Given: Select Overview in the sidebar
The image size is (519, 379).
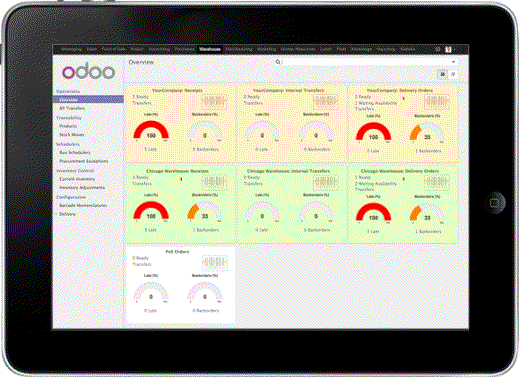Looking at the screenshot, I should click(88, 99).
